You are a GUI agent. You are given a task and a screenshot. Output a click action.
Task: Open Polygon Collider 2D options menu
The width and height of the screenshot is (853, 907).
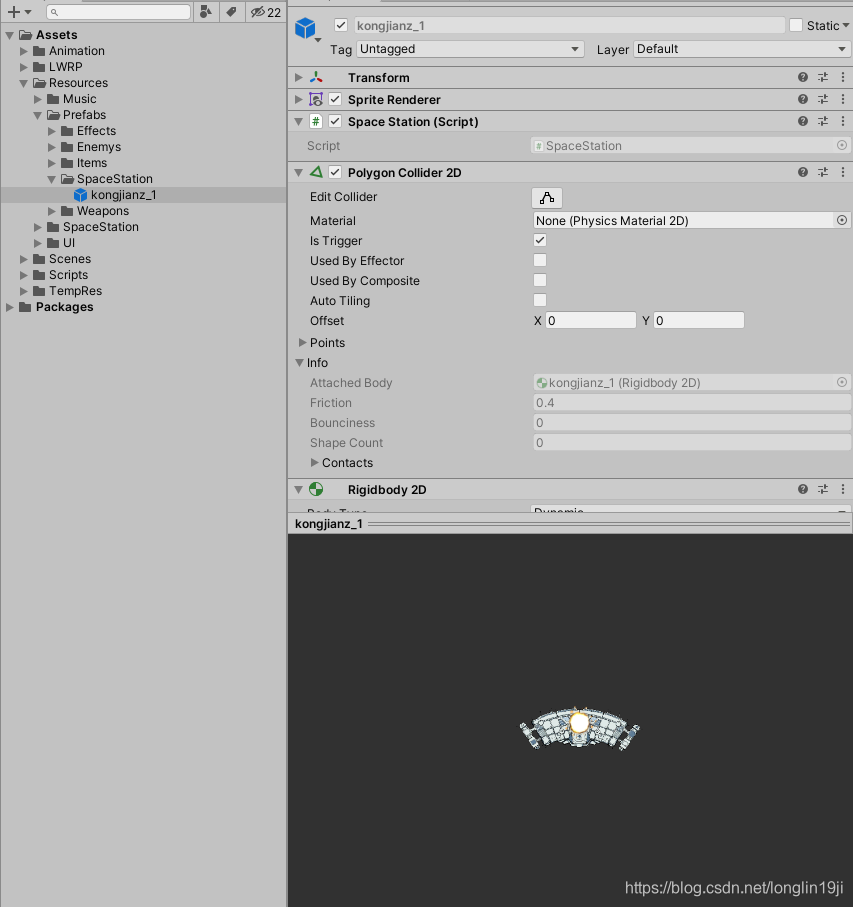pyautogui.click(x=843, y=172)
